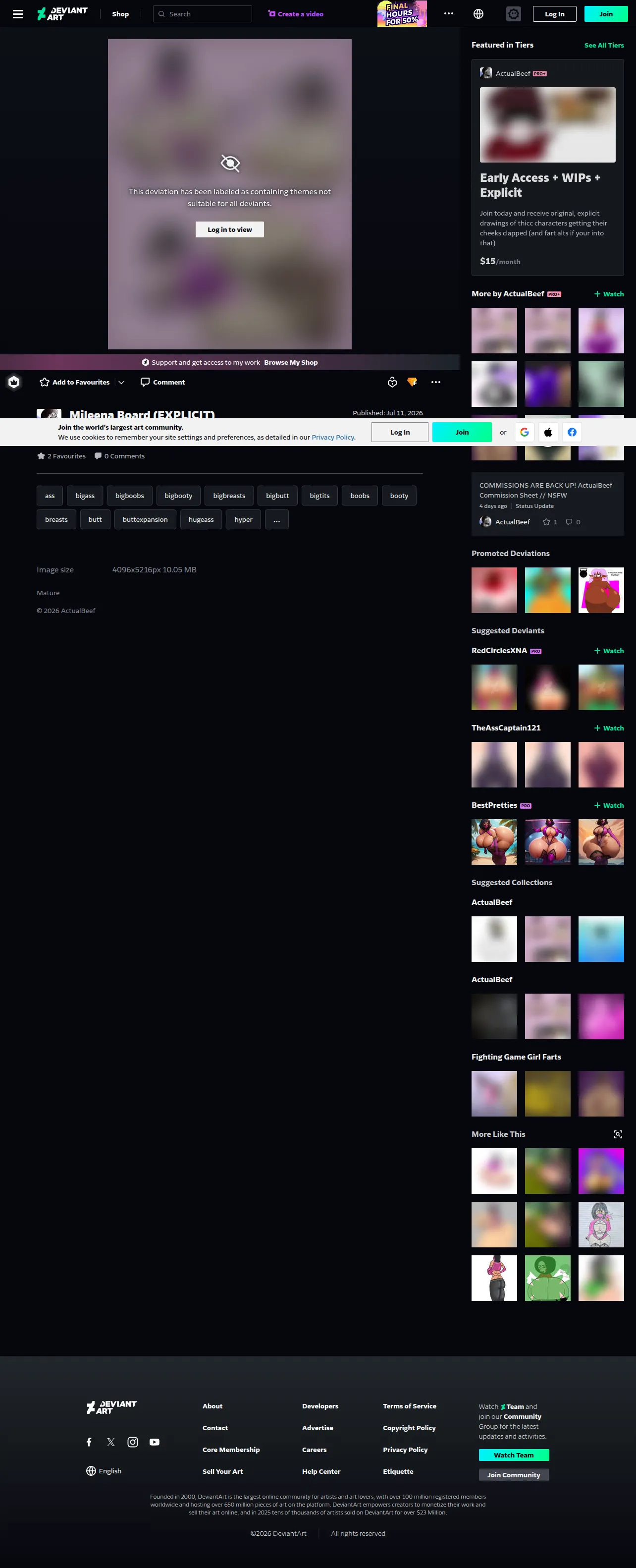
Task: Open the Copyright Policy footer link
Action: [410, 1428]
